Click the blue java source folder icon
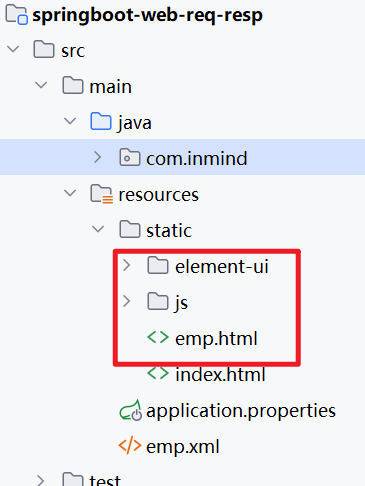 click(101, 121)
